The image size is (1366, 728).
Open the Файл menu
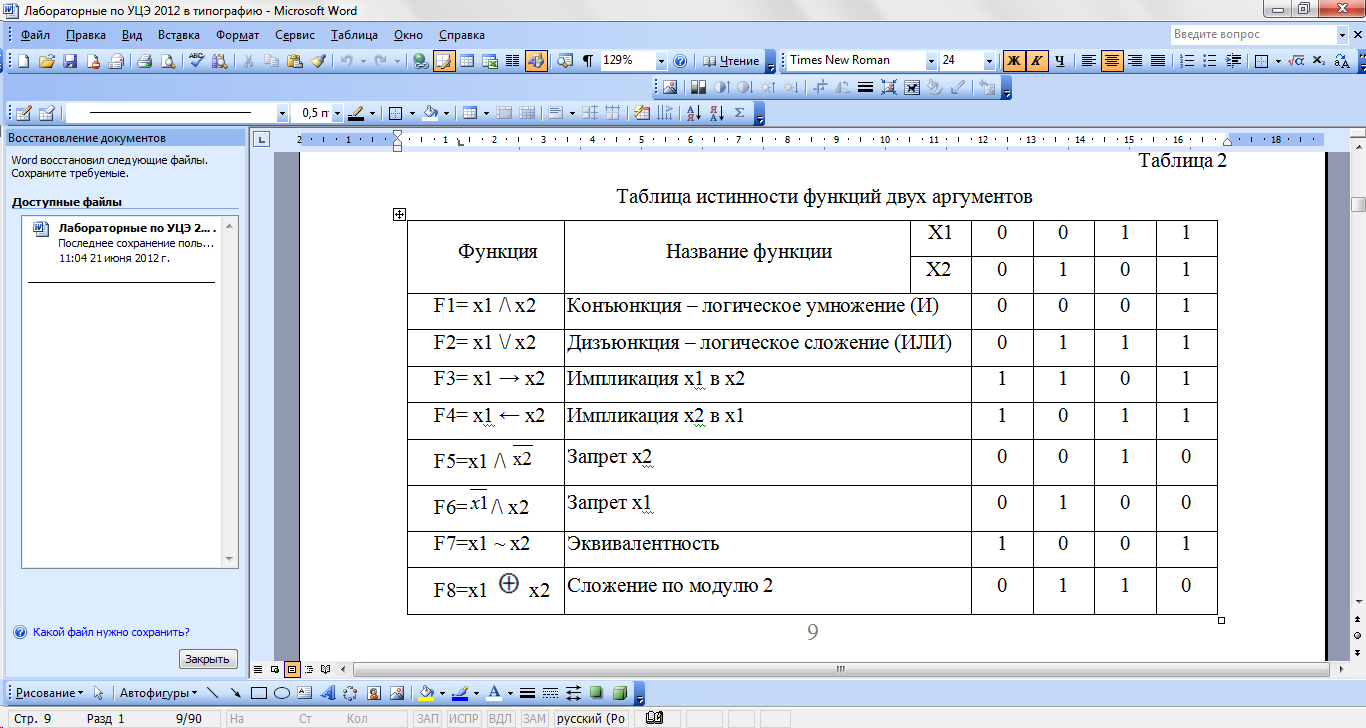(x=36, y=35)
